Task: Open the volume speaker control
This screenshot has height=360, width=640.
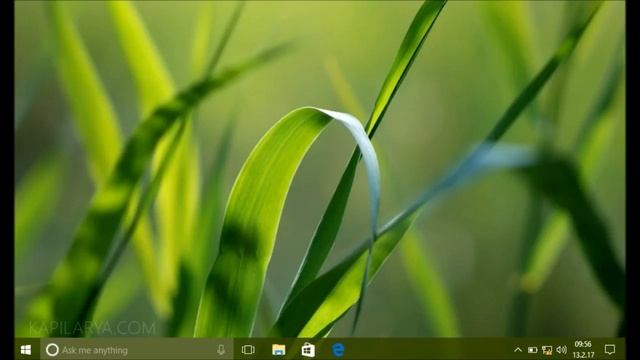Action: 562,350
